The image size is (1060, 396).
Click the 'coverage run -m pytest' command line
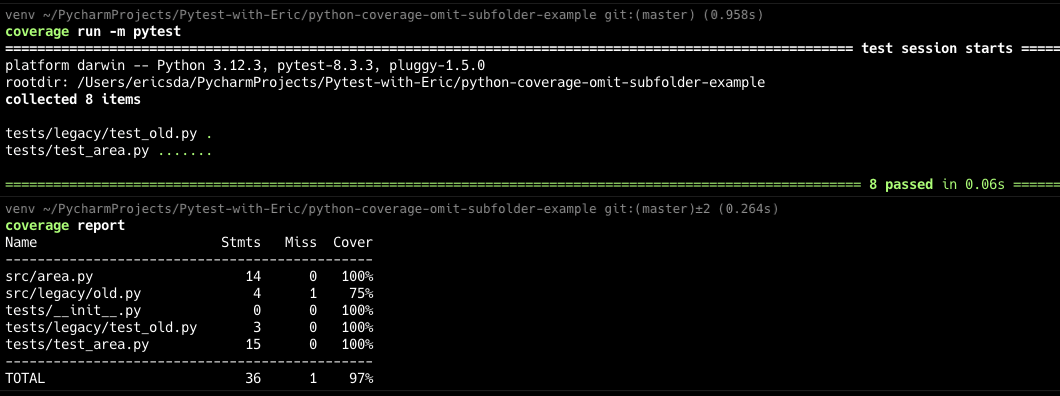click(x=93, y=31)
